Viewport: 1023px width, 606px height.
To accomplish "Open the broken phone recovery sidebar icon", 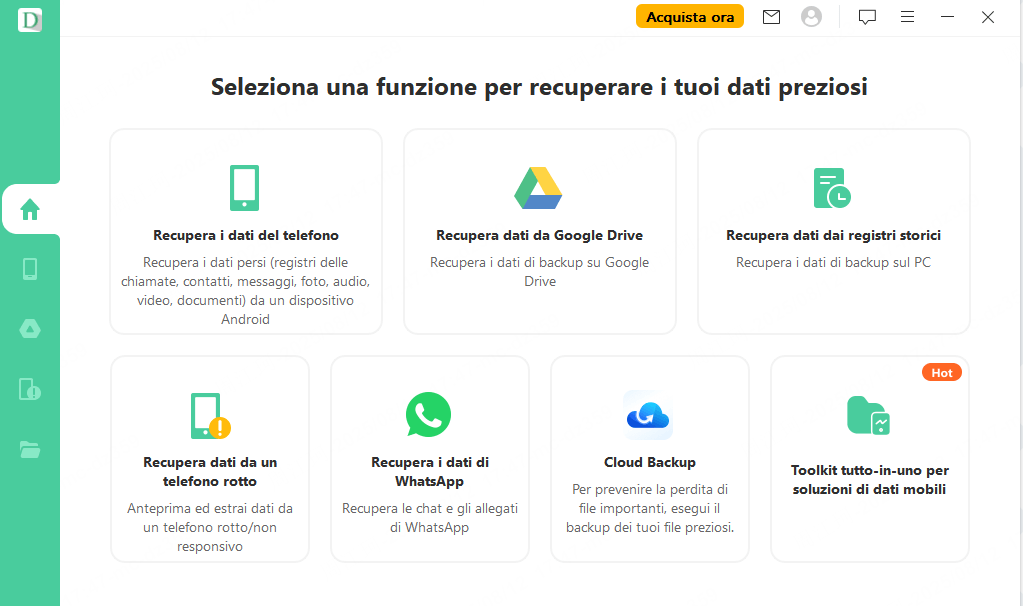I will (x=30, y=389).
